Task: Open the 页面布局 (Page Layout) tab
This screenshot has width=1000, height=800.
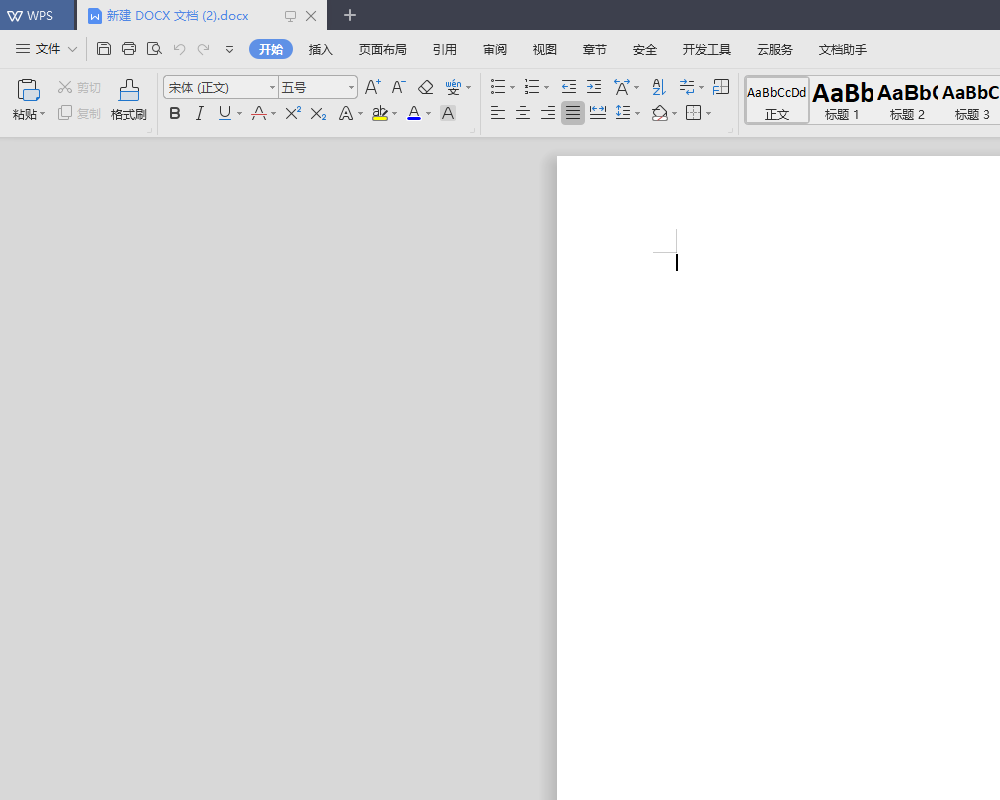Action: coord(383,49)
